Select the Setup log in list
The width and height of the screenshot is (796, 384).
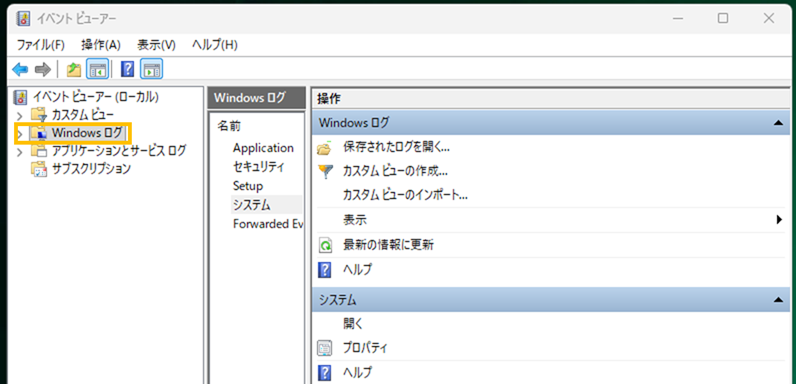coord(248,186)
